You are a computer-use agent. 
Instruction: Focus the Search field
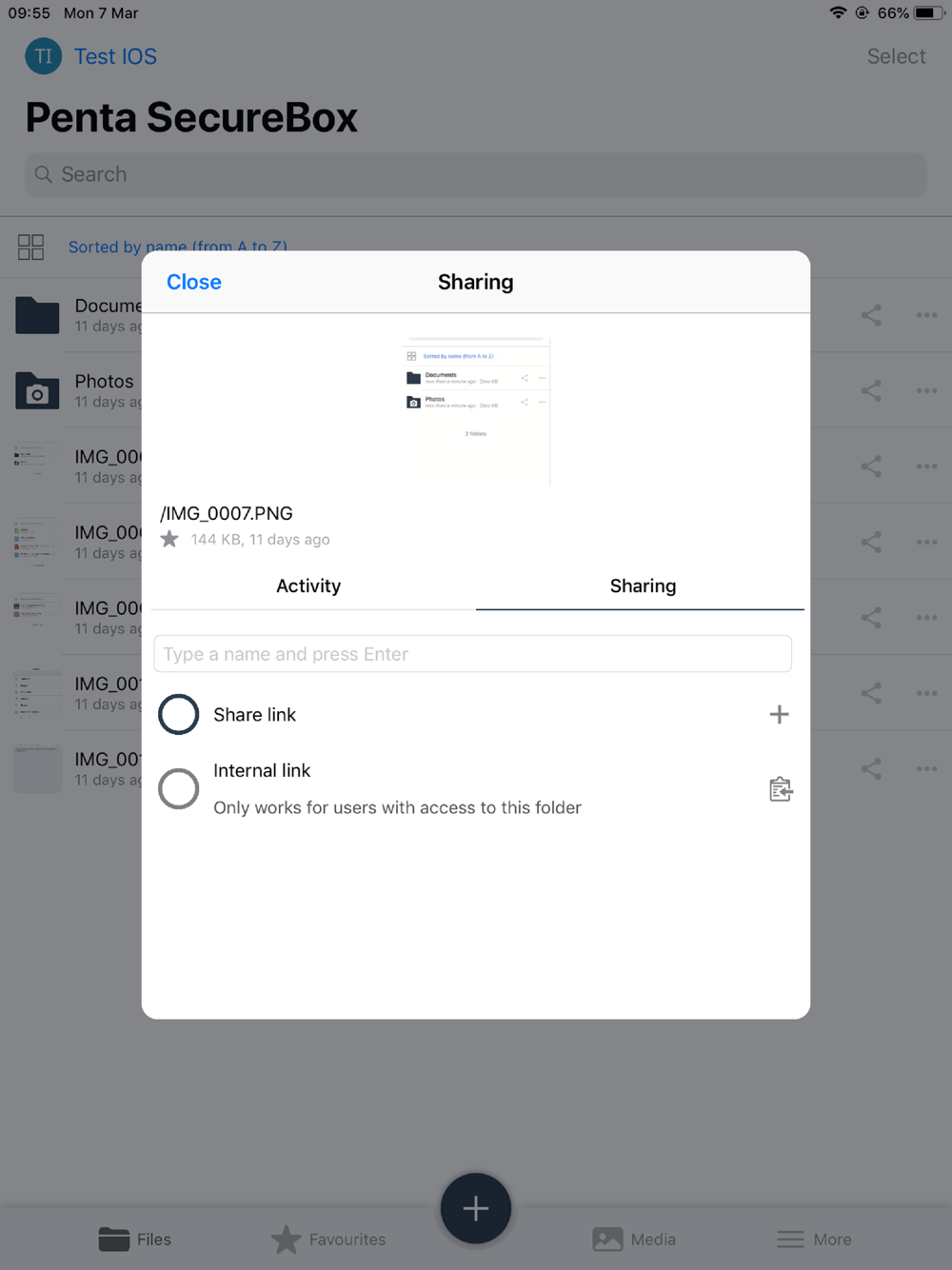pyautogui.click(x=476, y=174)
